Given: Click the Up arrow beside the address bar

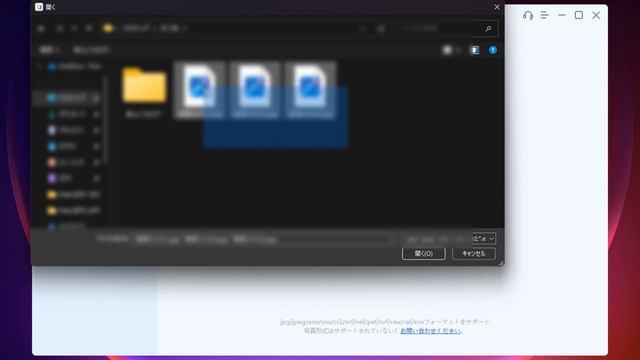Looking at the screenshot, I should [x=89, y=28].
